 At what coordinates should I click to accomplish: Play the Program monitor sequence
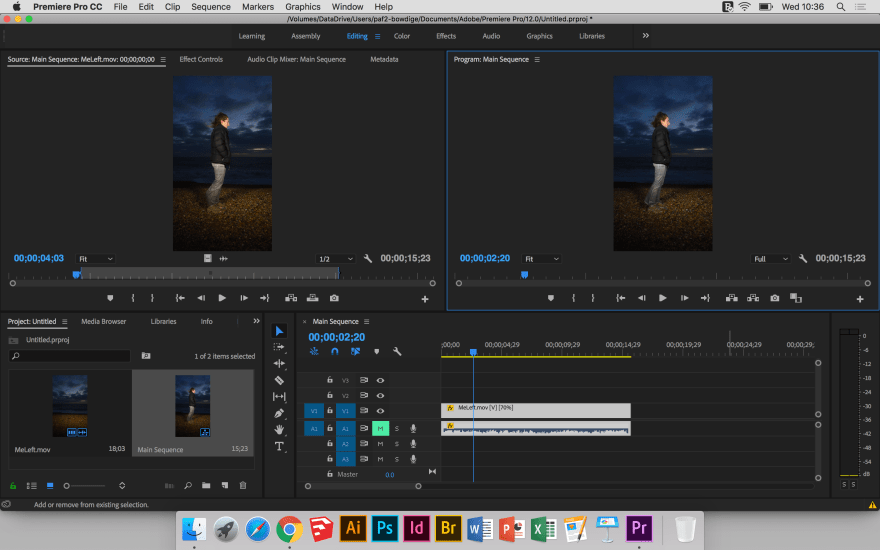click(x=663, y=298)
